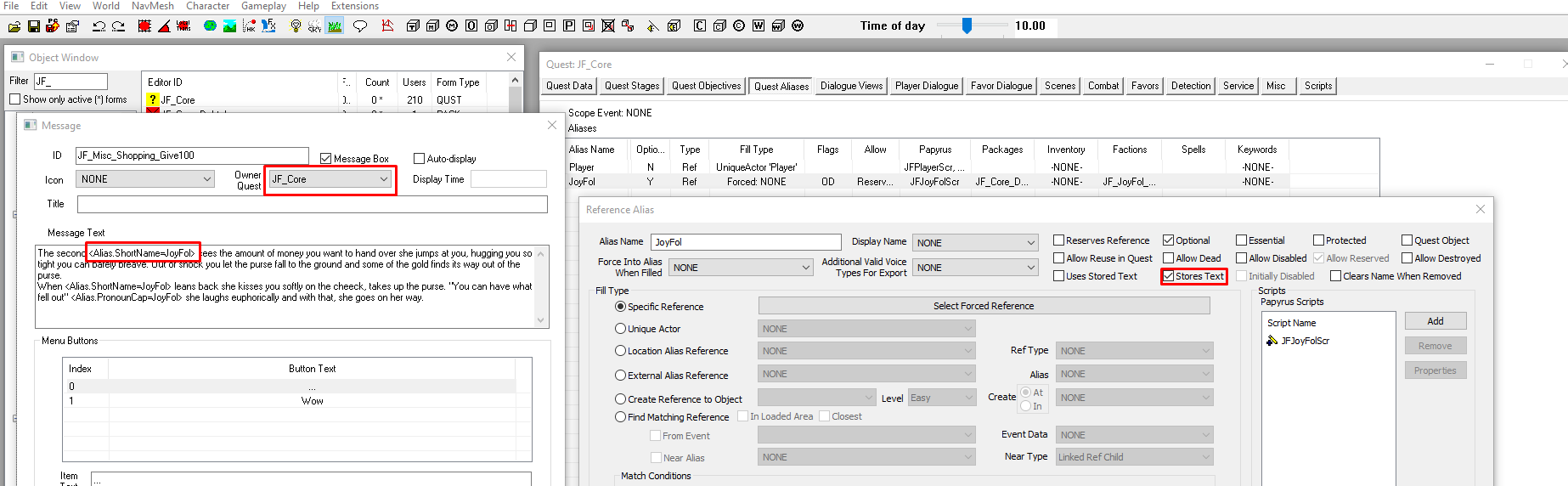
Task: Select Find Matching Reference radio option
Action: 621,417
